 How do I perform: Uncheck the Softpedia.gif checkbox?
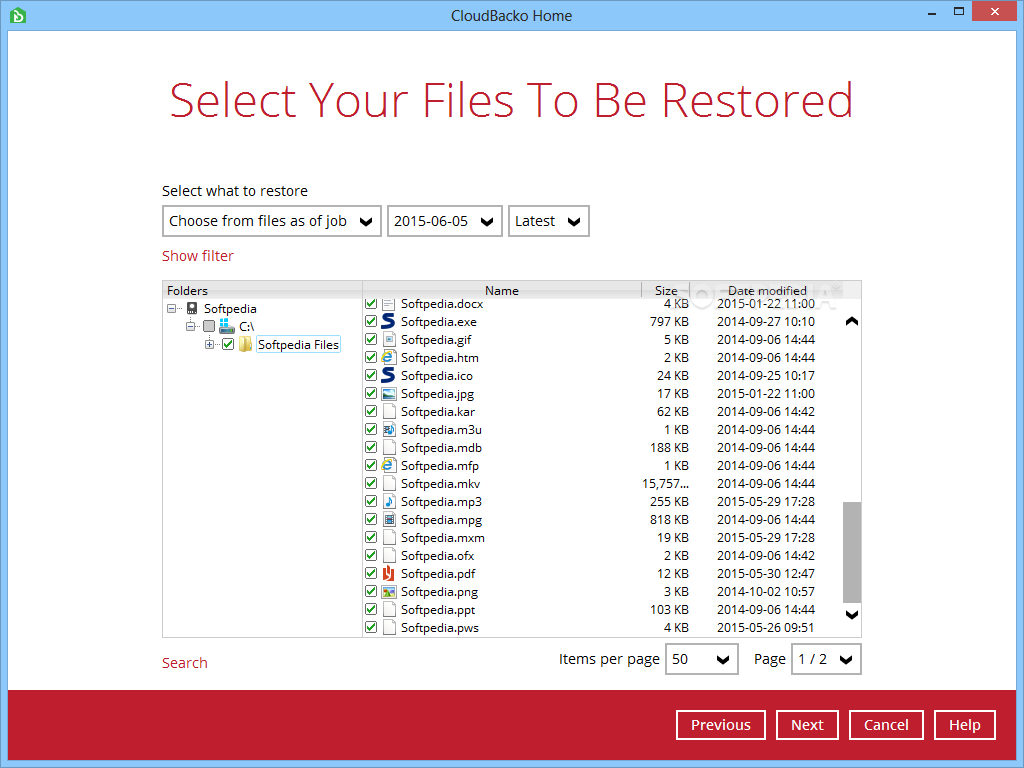(x=371, y=340)
